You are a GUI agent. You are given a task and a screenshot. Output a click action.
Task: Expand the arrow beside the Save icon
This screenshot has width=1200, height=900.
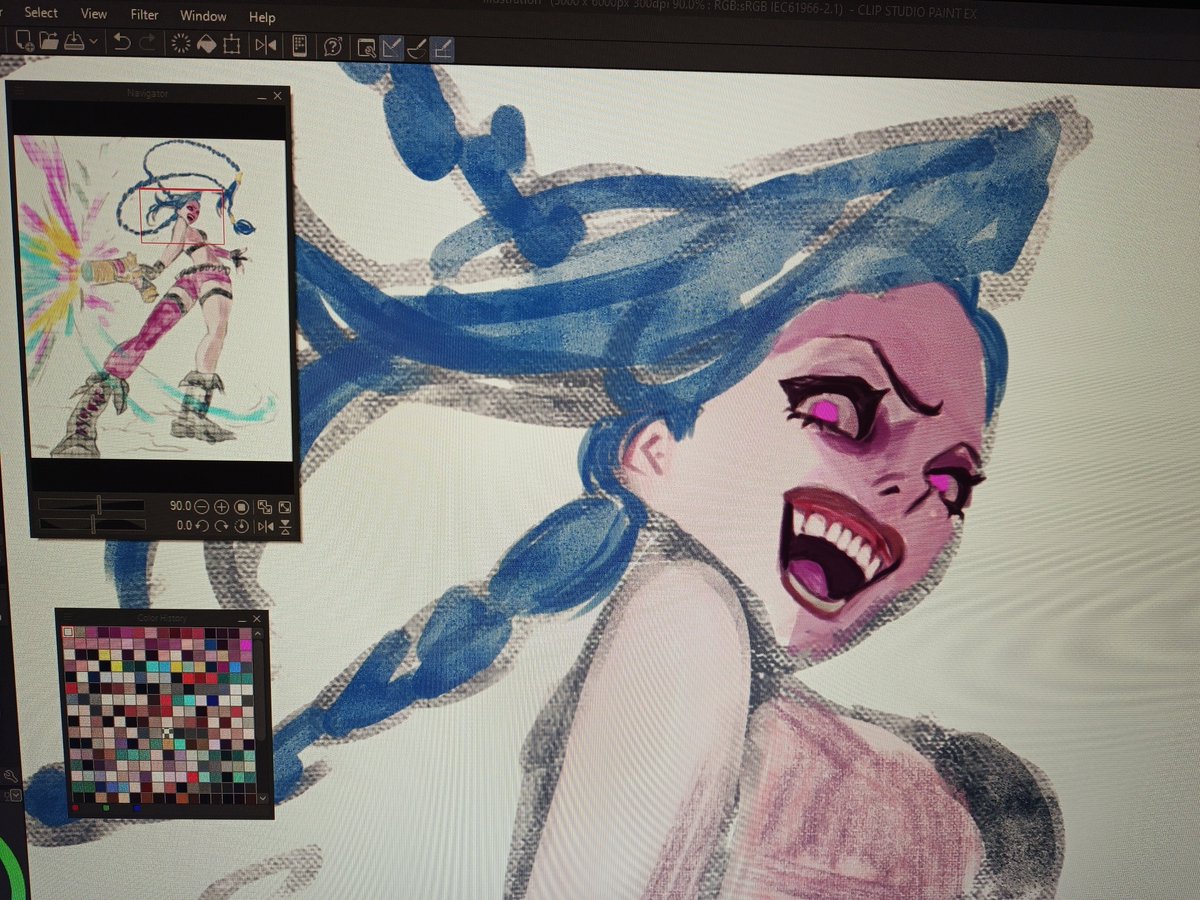point(93,42)
